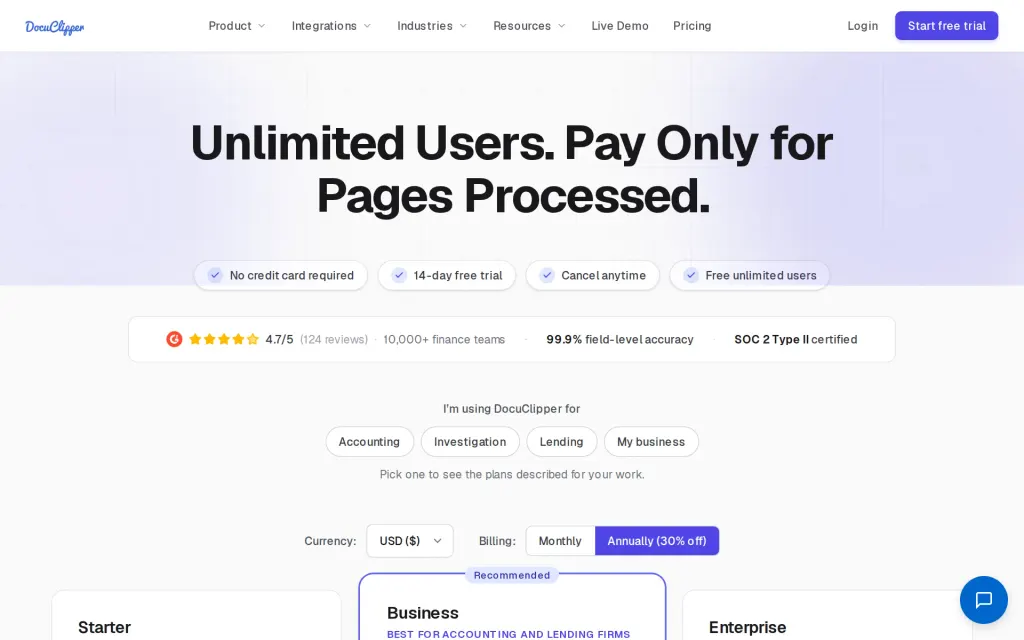The image size is (1024, 640).
Task: Click the five-star rating icons
Action: 224,339
